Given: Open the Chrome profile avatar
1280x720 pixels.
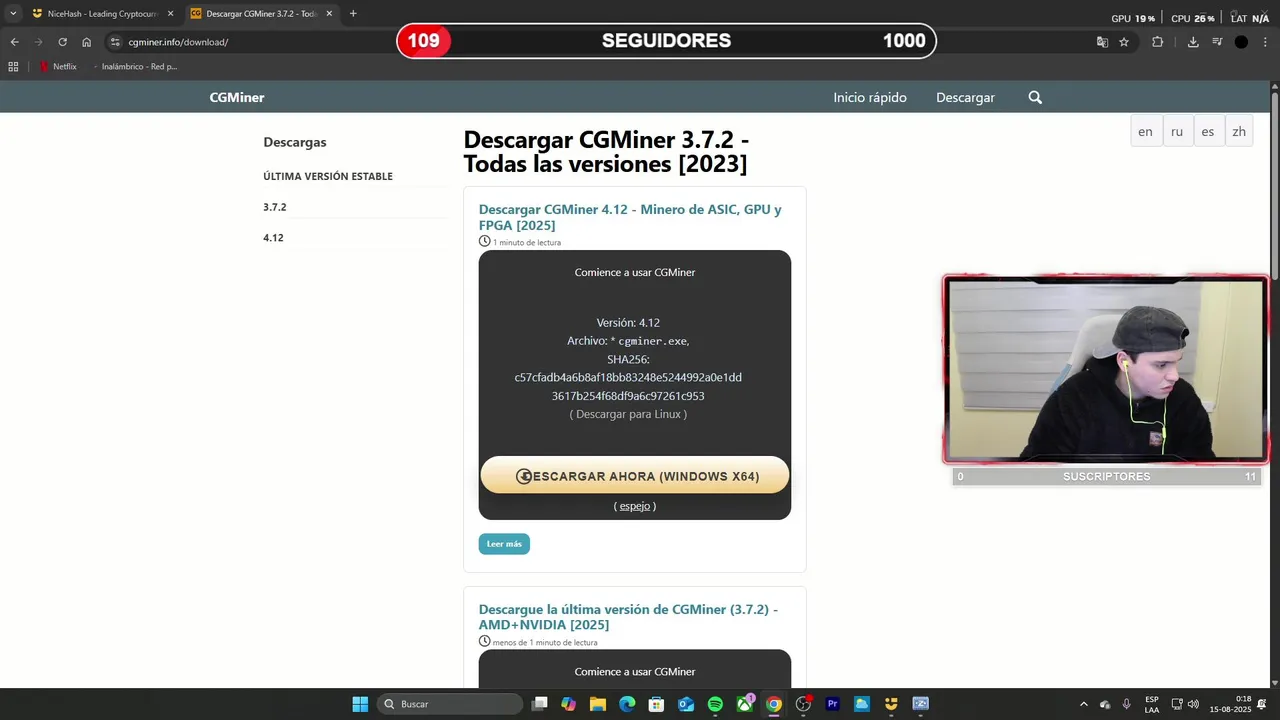Looking at the screenshot, I should [x=1241, y=42].
